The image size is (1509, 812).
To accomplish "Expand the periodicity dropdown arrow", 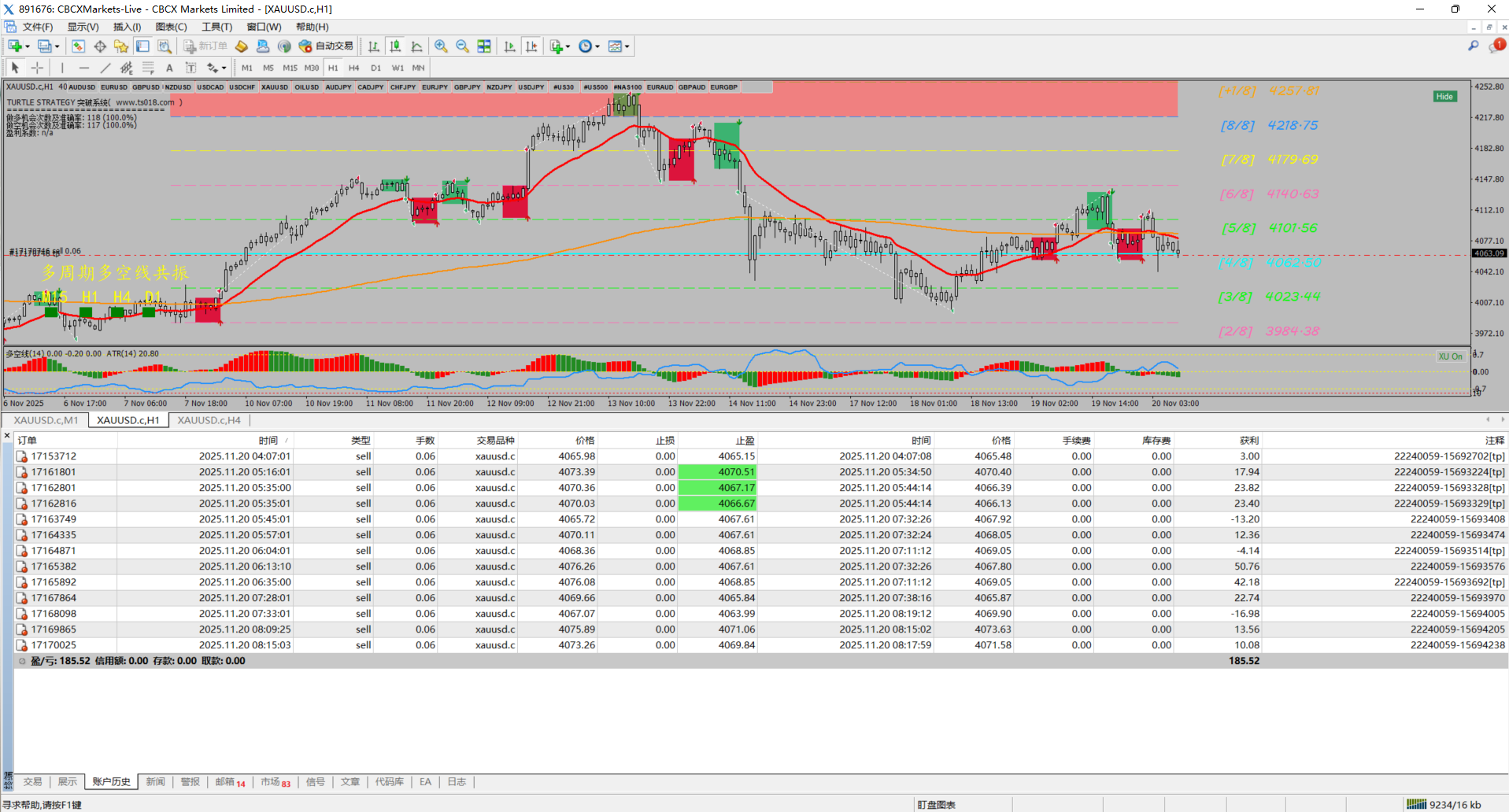I will [597, 46].
